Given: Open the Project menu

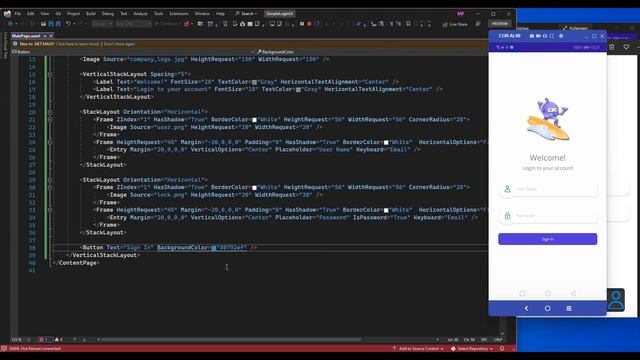Looking at the screenshot, I should point(73,13).
